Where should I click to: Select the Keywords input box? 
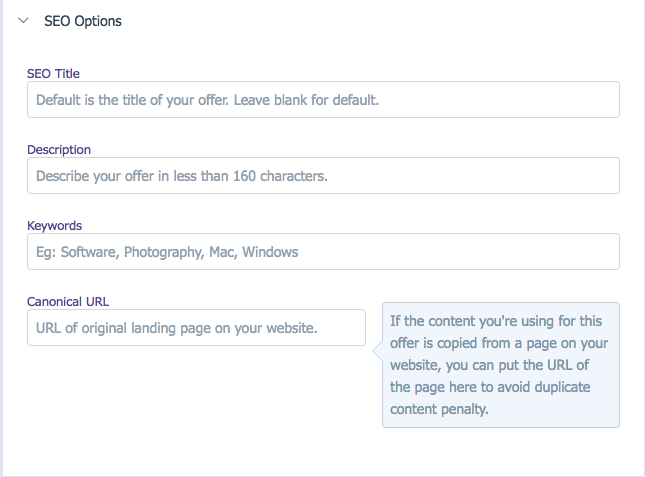click(322, 252)
